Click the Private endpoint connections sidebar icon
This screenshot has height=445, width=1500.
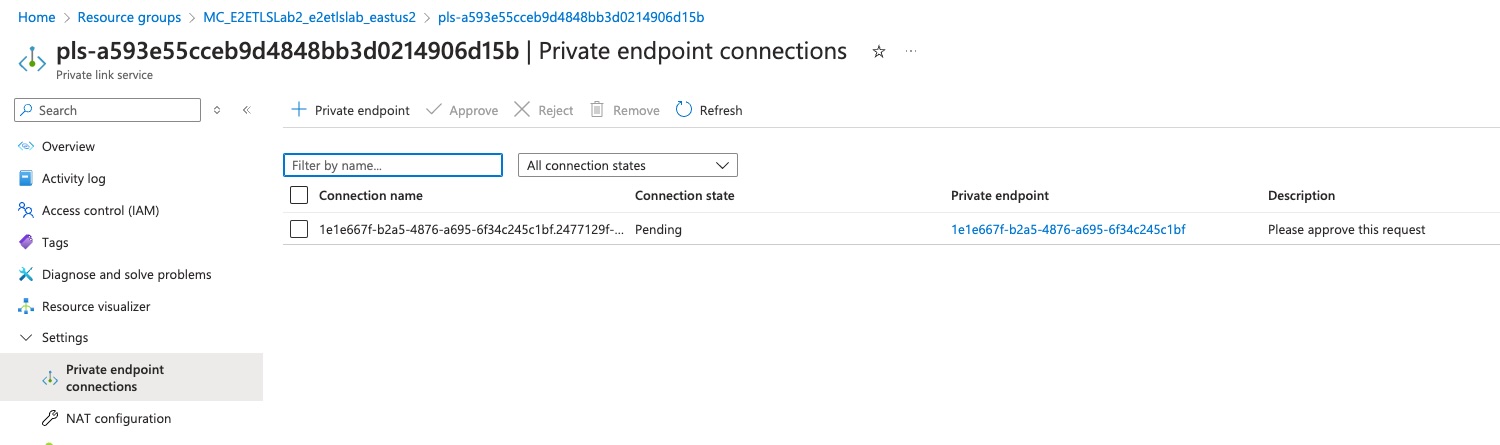[50, 378]
